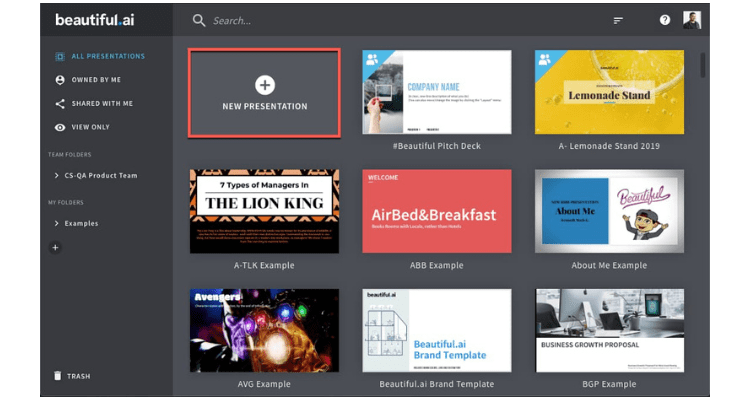Click the 'A-TLK Example' title
Image resolution: width=750 pixels, height=400 pixels.
click(x=264, y=265)
